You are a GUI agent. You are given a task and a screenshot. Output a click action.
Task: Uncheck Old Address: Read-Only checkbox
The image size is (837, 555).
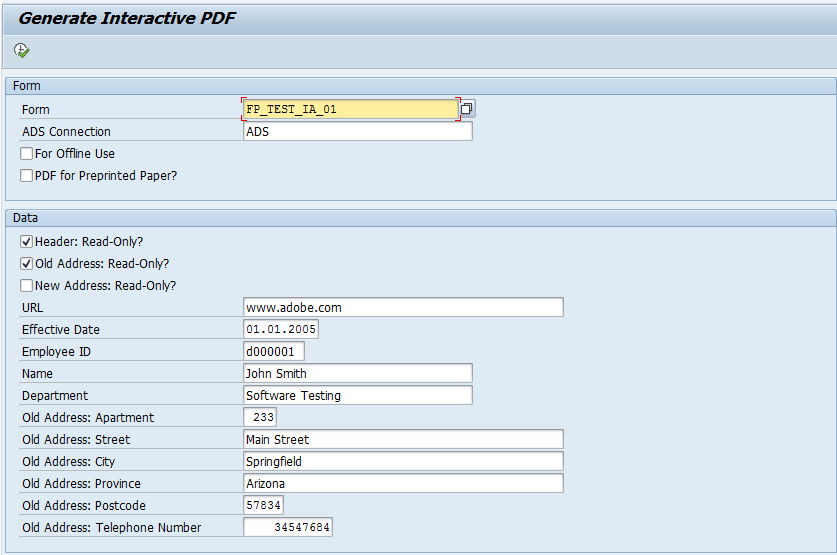coord(26,264)
